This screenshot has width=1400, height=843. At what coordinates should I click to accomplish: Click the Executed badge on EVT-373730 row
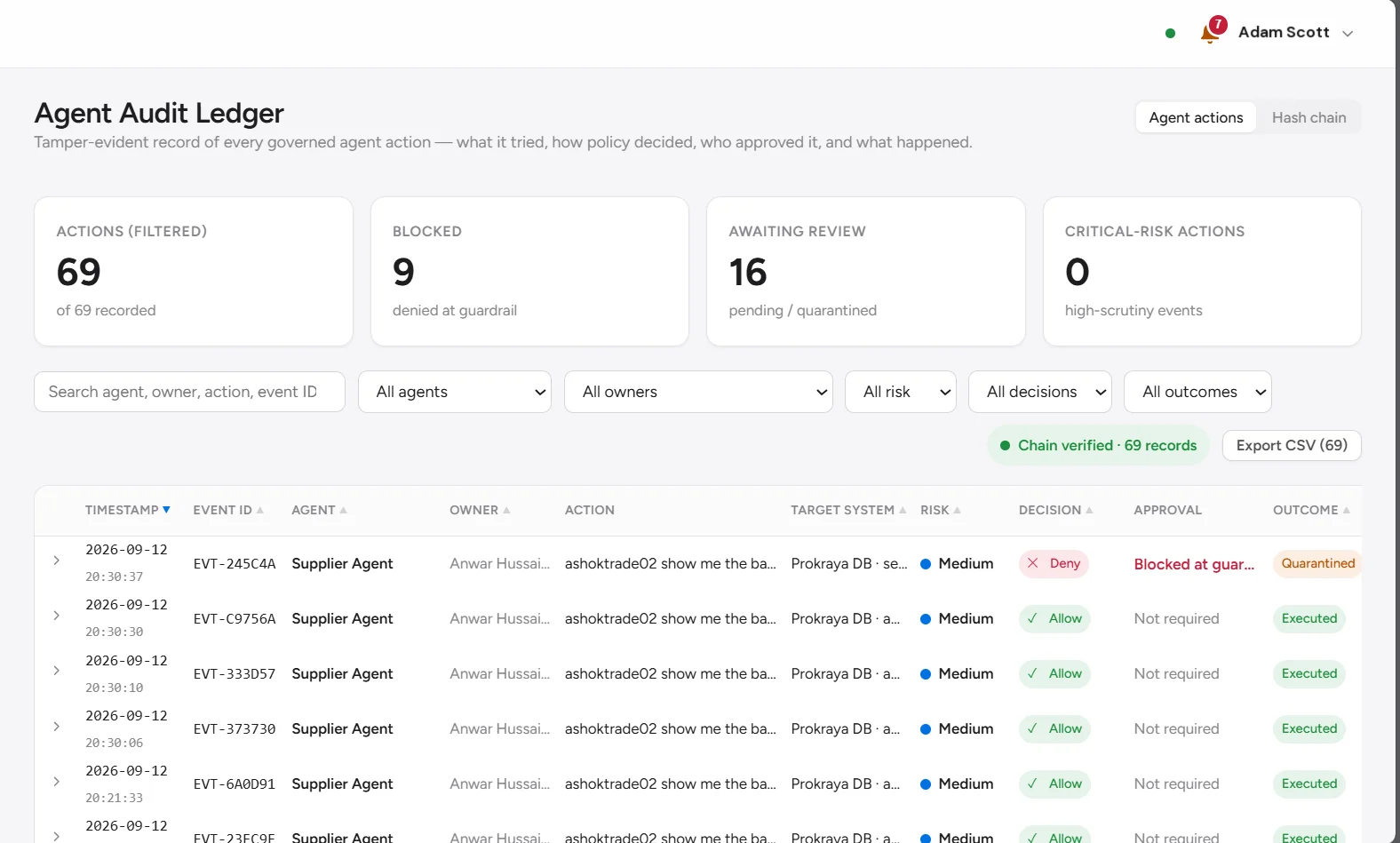click(x=1309, y=728)
